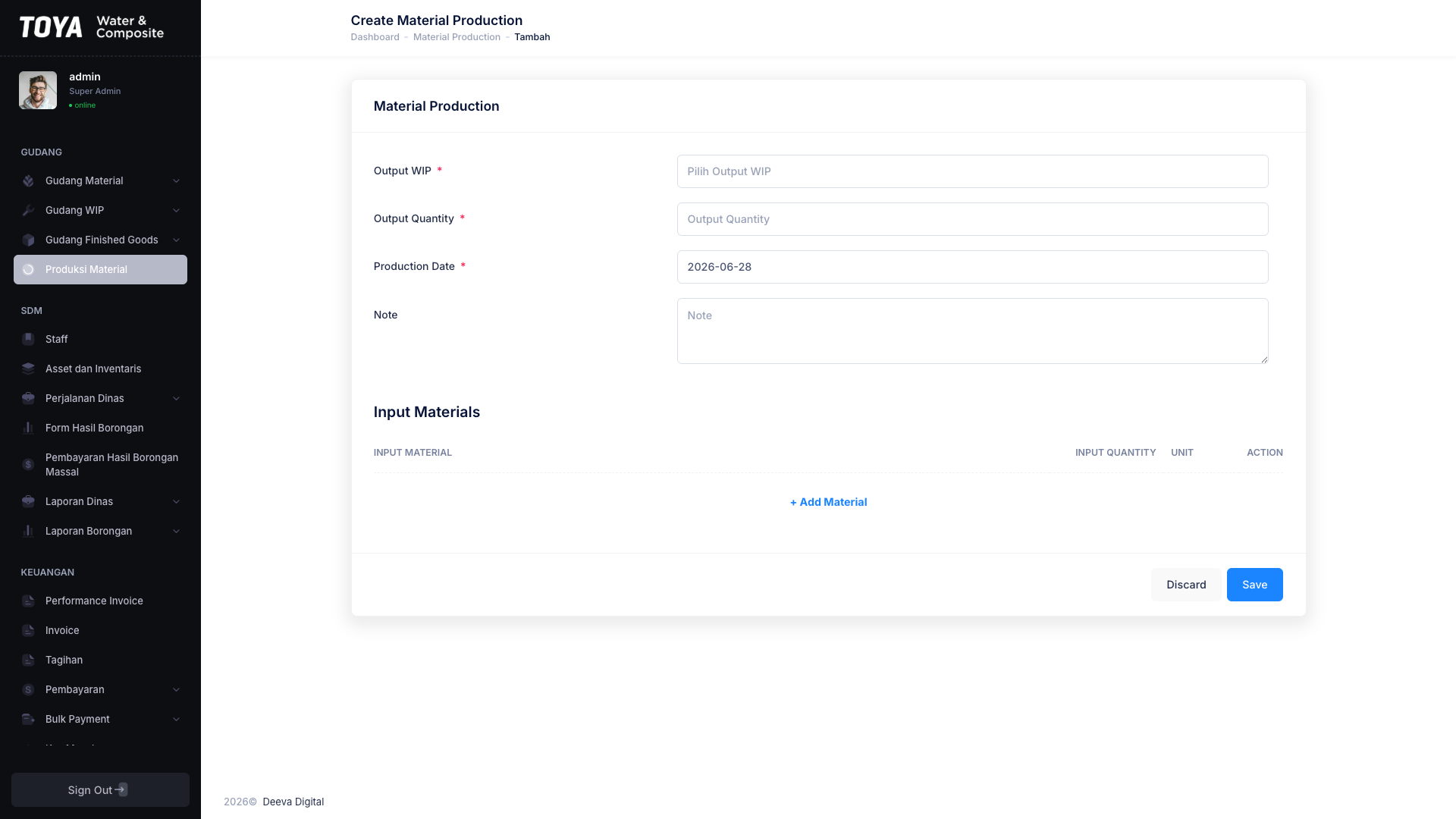This screenshot has width=1456, height=819.
Task: Click the Perjalanan Dinas briefcase icon
Action: pyautogui.click(x=28, y=398)
